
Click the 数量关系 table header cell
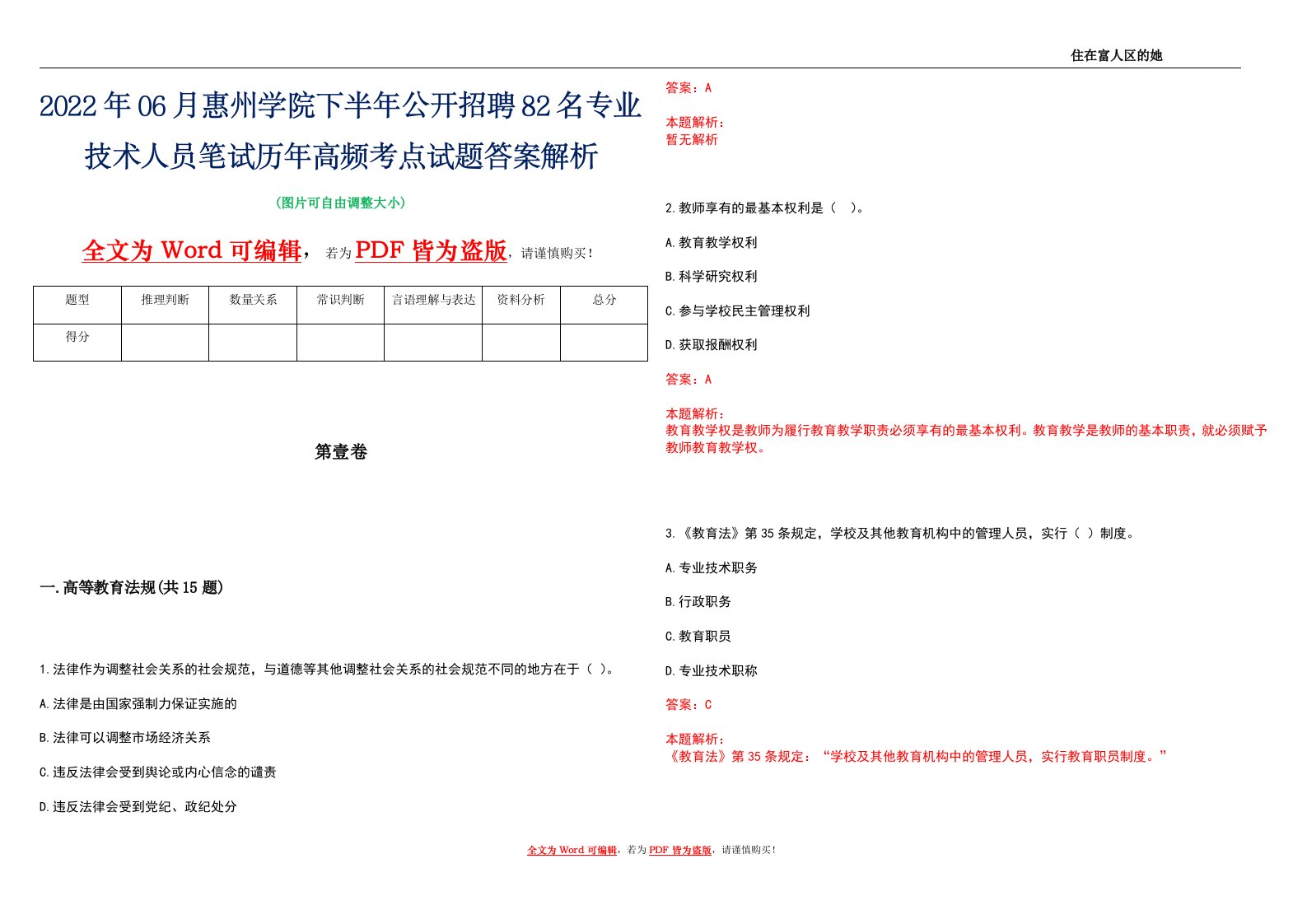[253, 305]
